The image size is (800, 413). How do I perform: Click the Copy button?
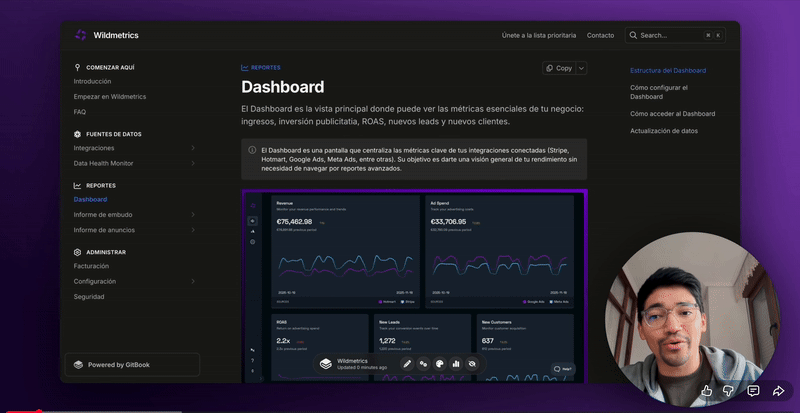[559, 68]
